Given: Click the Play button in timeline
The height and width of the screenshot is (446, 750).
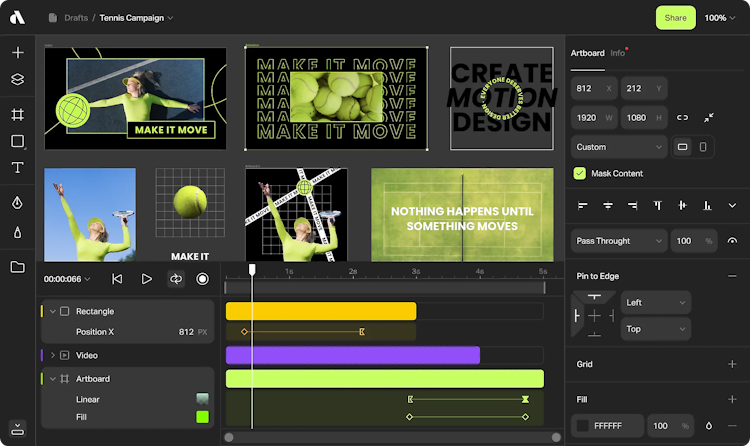Looking at the screenshot, I should click(146, 279).
